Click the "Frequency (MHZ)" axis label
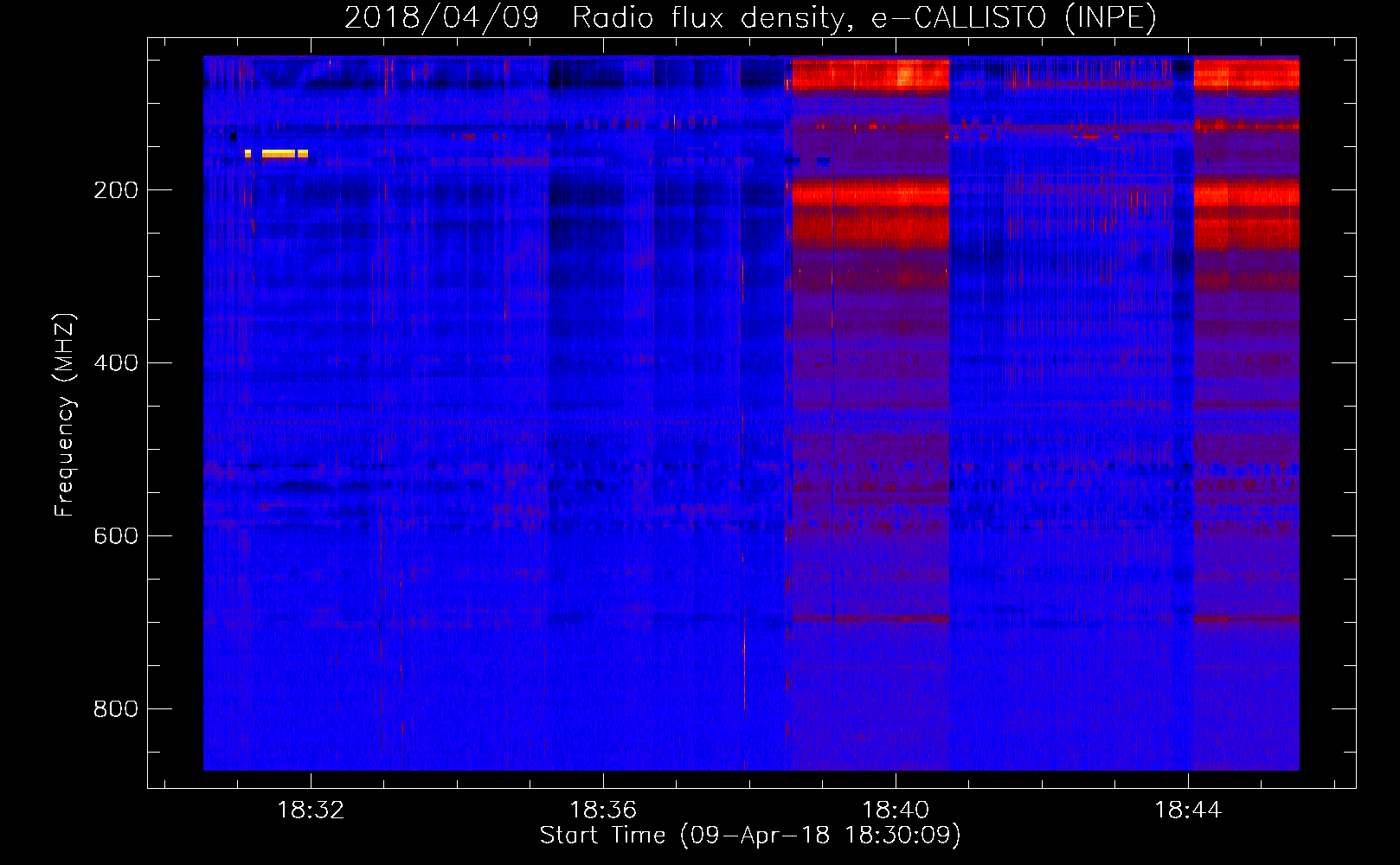This screenshot has height=865, width=1400. (65, 414)
